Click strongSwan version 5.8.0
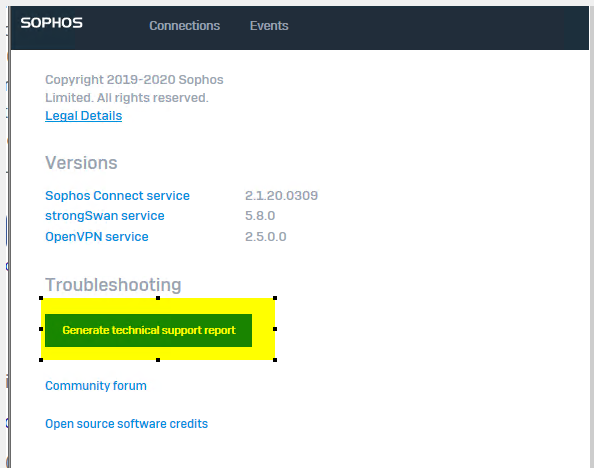 click(260, 216)
